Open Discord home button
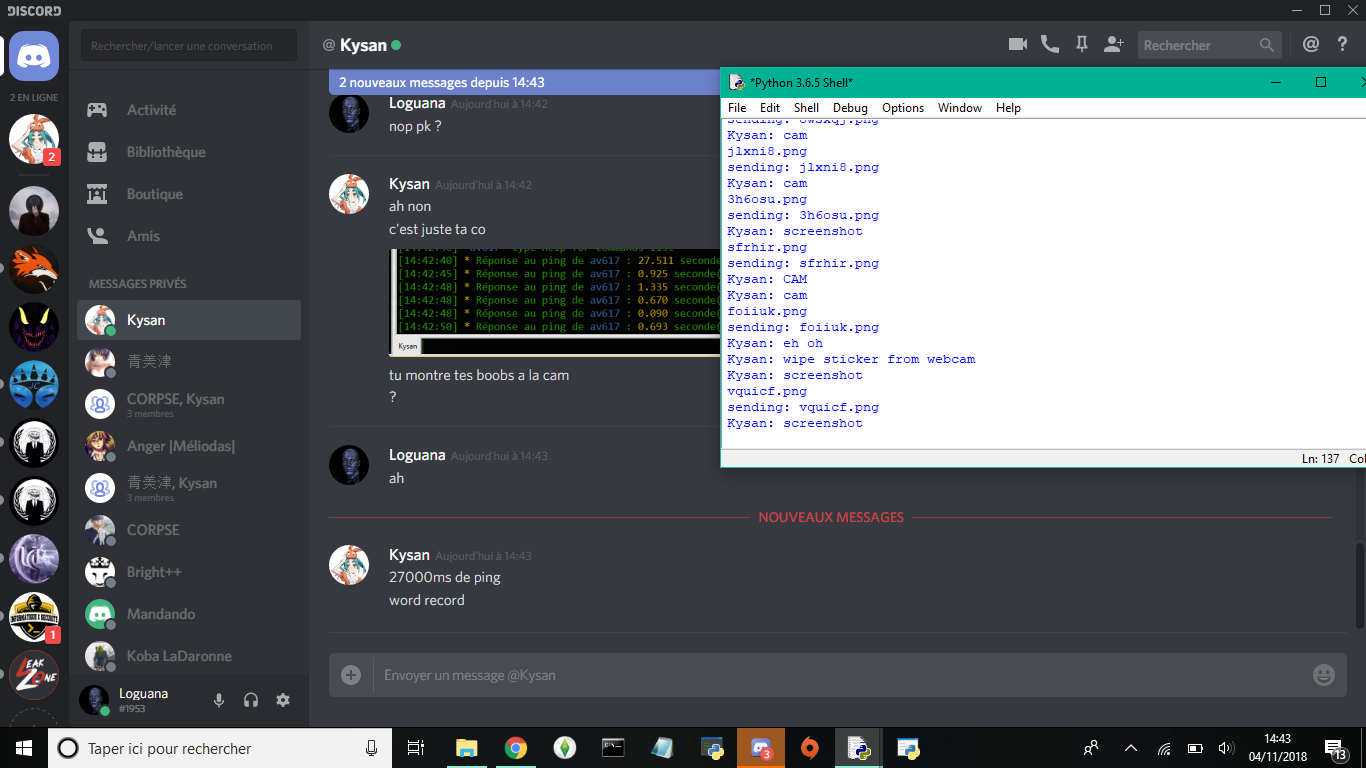The image size is (1366, 768). [x=34, y=56]
